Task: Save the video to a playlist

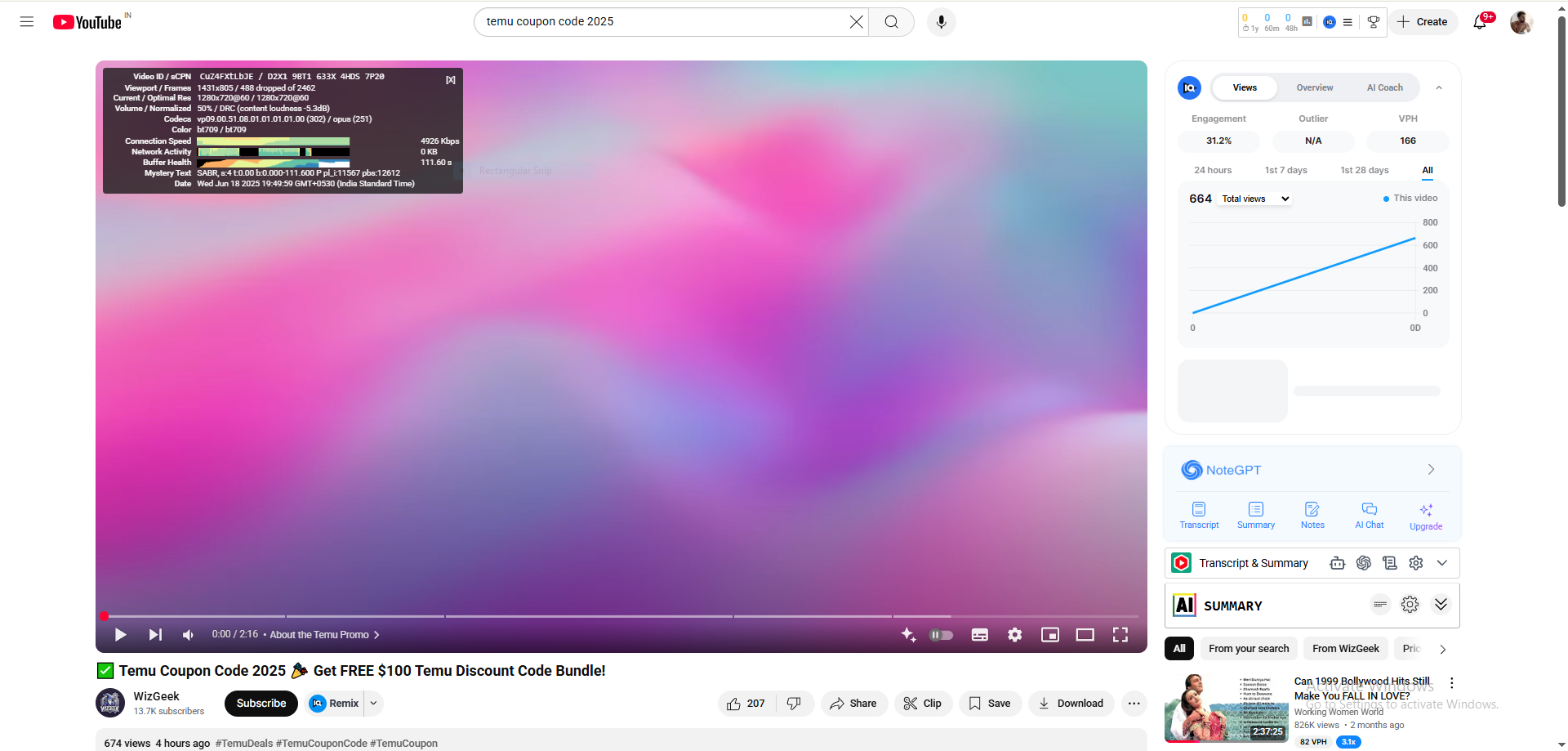Action: (990, 704)
